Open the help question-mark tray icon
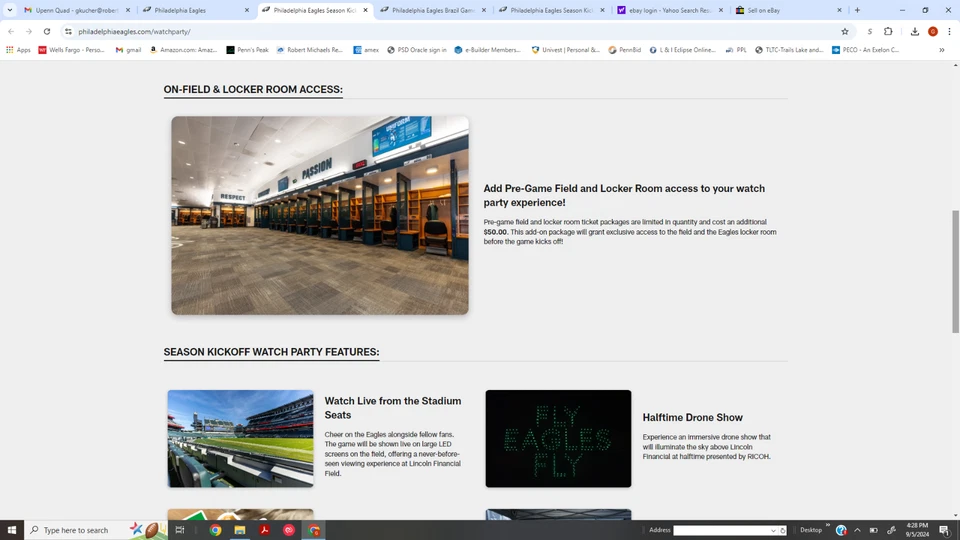Screen dimensions: 960x540 [841, 530]
